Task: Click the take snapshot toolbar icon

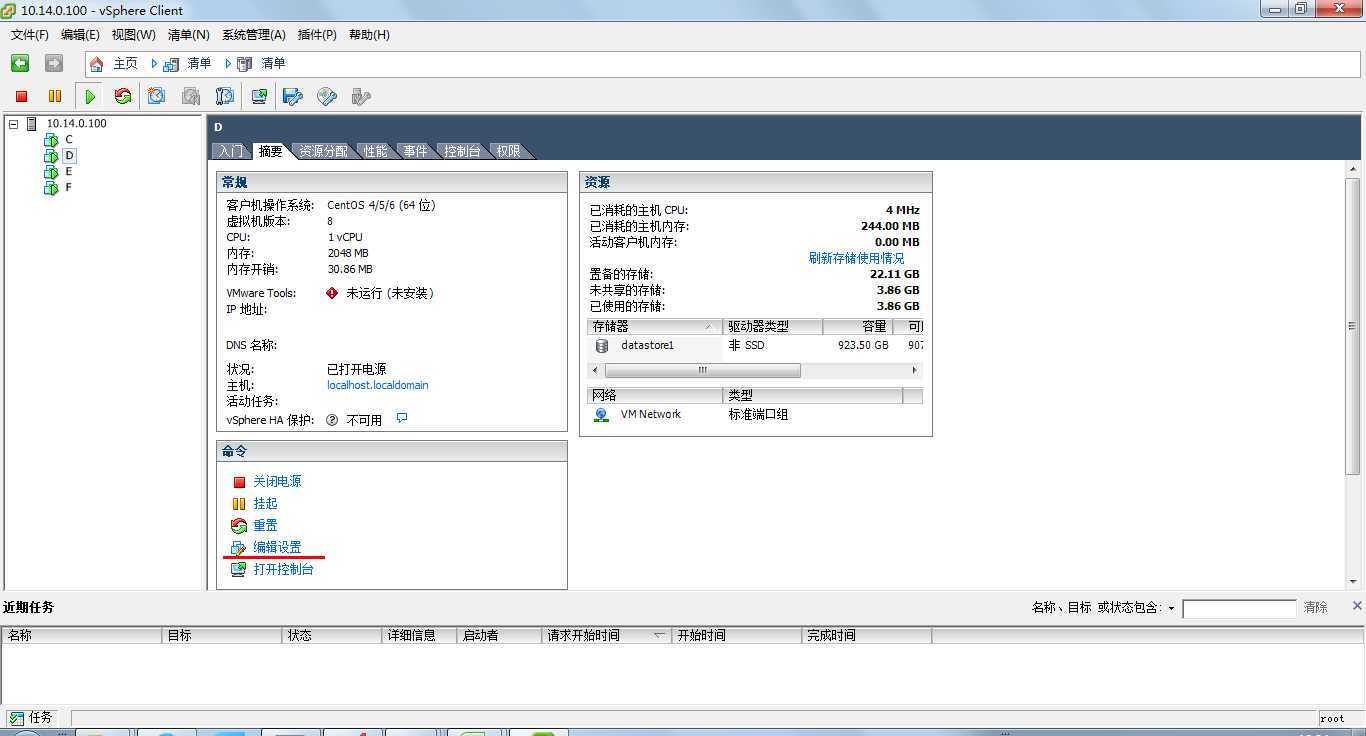Action: [157, 96]
